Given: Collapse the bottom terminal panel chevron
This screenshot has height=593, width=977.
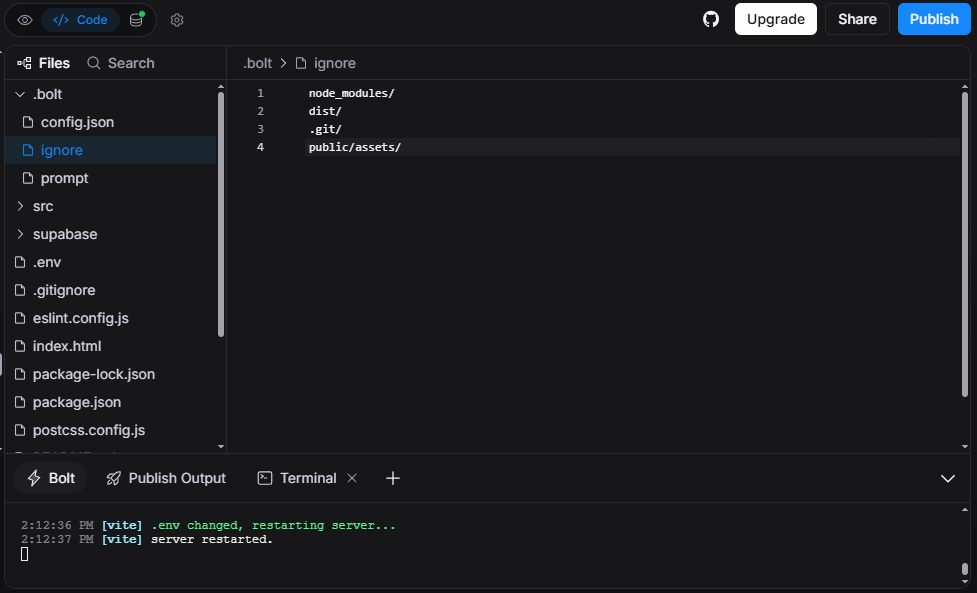Looking at the screenshot, I should [948, 478].
